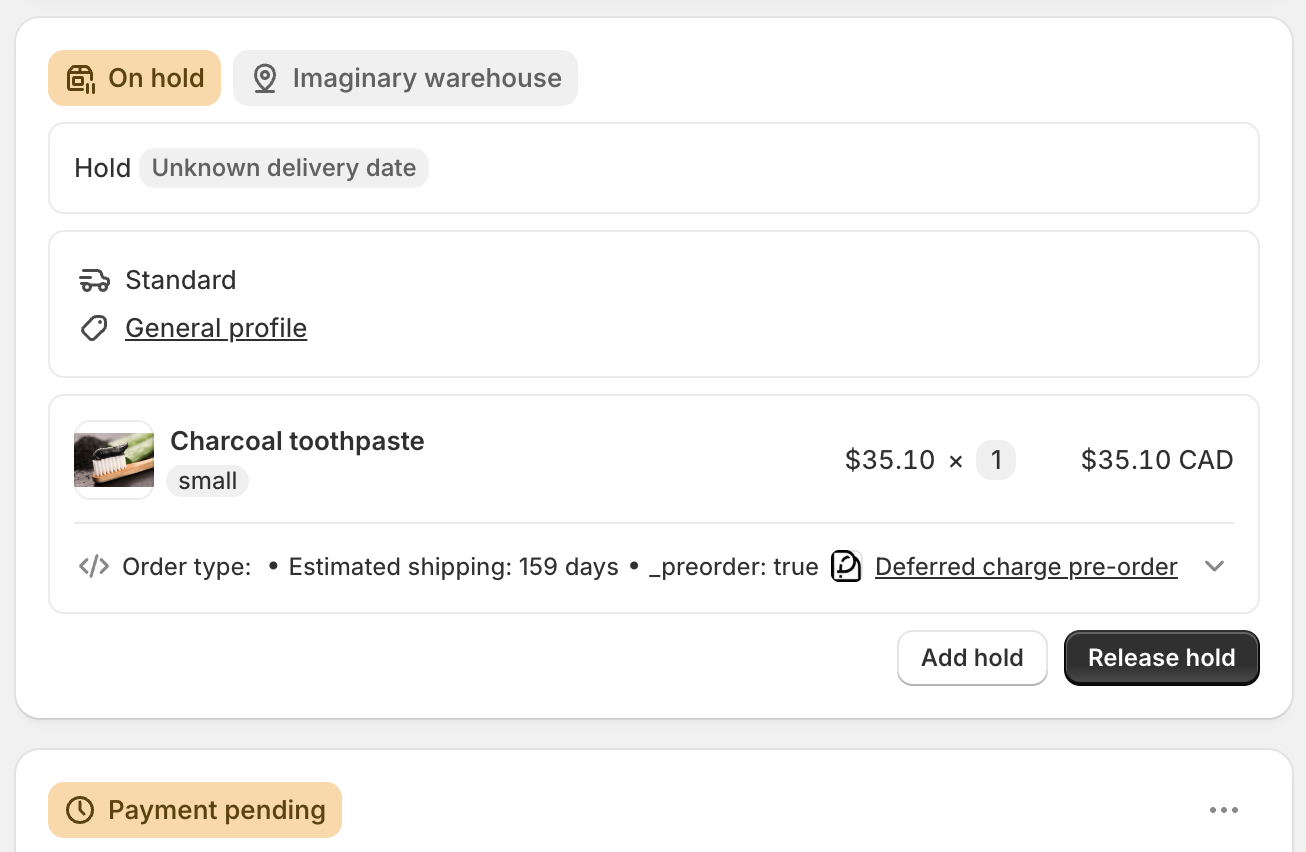
Task: Click the Charcoal toothpaste product title
Action: 297,441
